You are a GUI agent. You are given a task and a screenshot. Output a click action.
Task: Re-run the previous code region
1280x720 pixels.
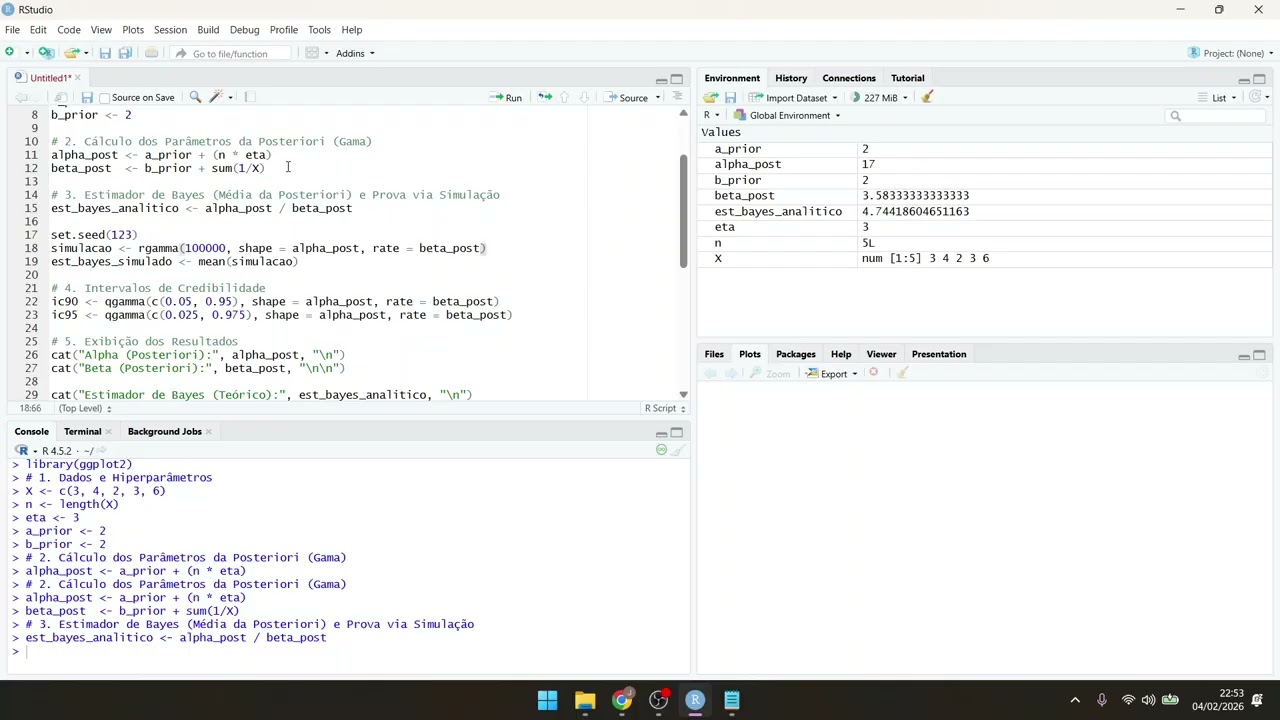pyautogui.click(x=544, y=97)
